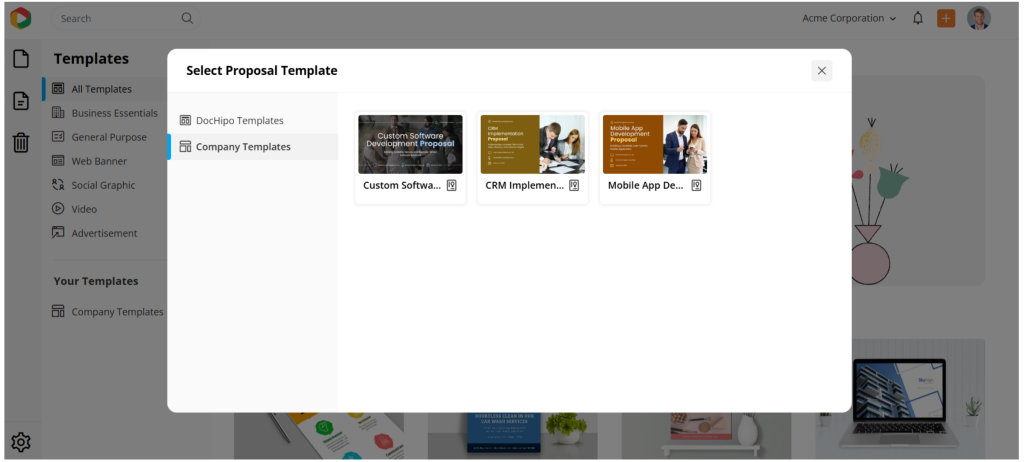Open the Video category
The image size is (1024, 462).
pyautogui.click(x=74, y=209)
